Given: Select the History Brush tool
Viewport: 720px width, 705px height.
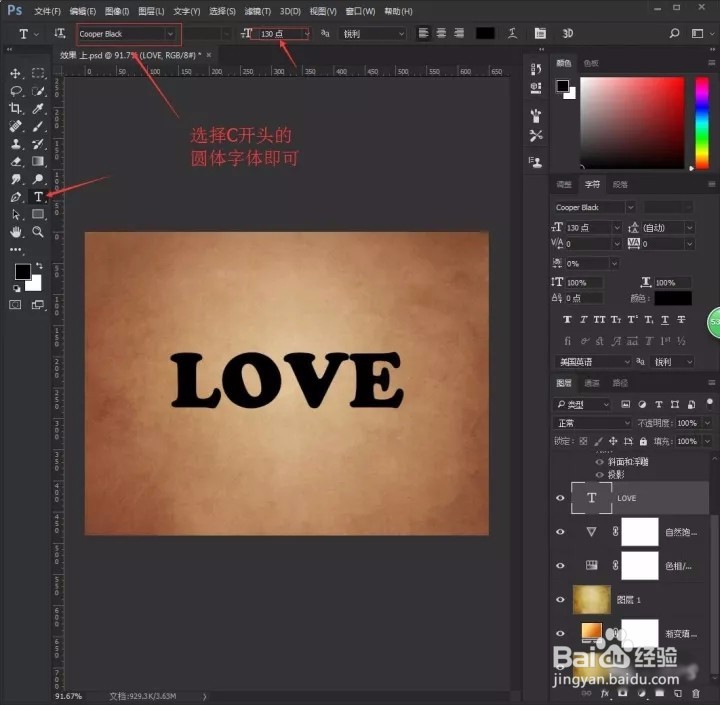Looking at the screenshot, I should (x=38, y=144).
